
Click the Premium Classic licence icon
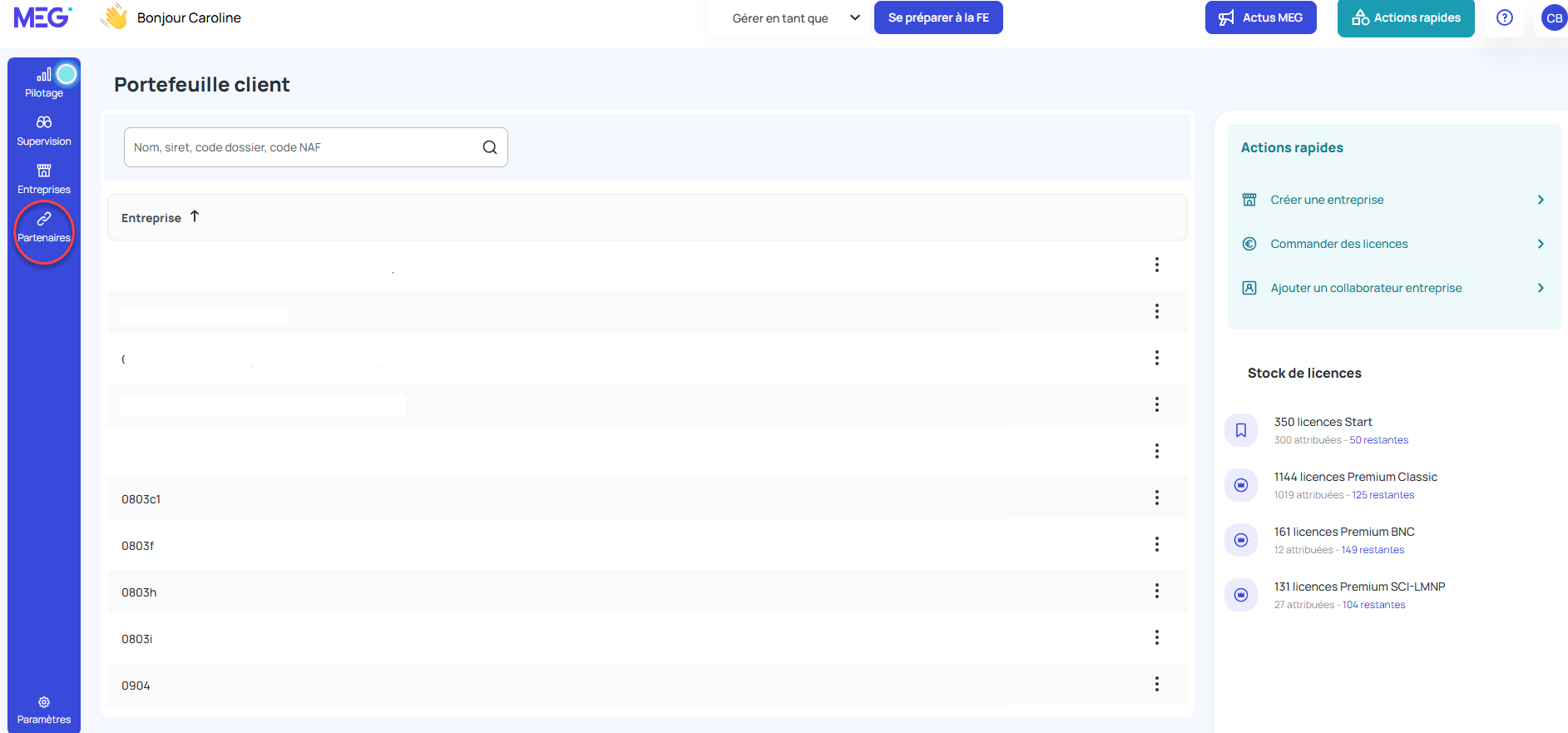pyautogui.click(x=1241, y=485)
